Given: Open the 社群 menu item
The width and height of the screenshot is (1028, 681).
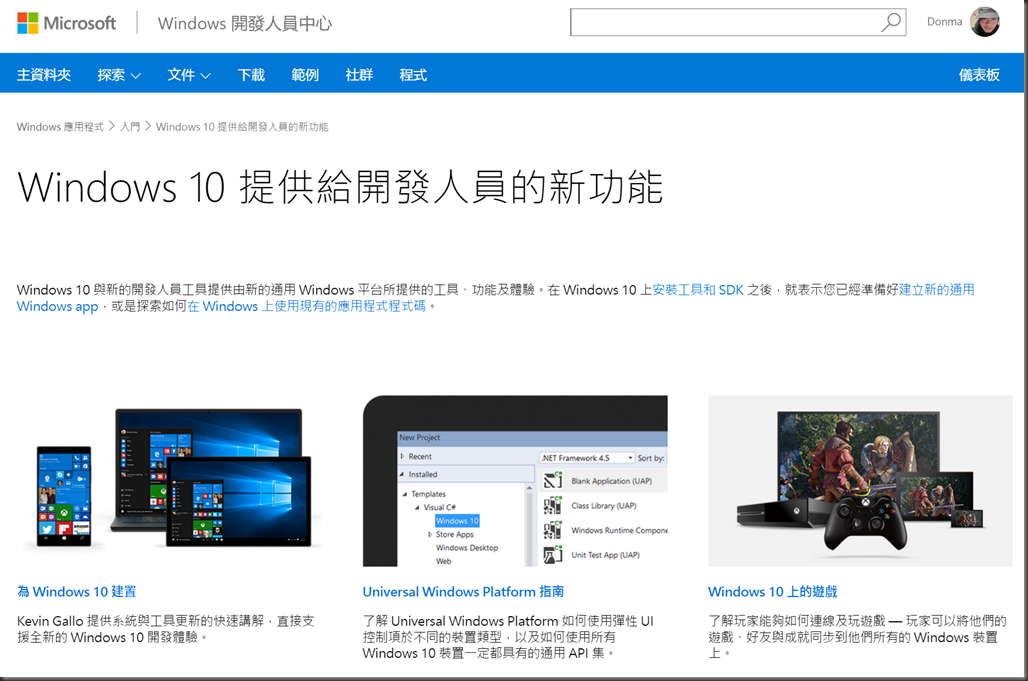Looking at the screenshot, I should click(359, 75).
